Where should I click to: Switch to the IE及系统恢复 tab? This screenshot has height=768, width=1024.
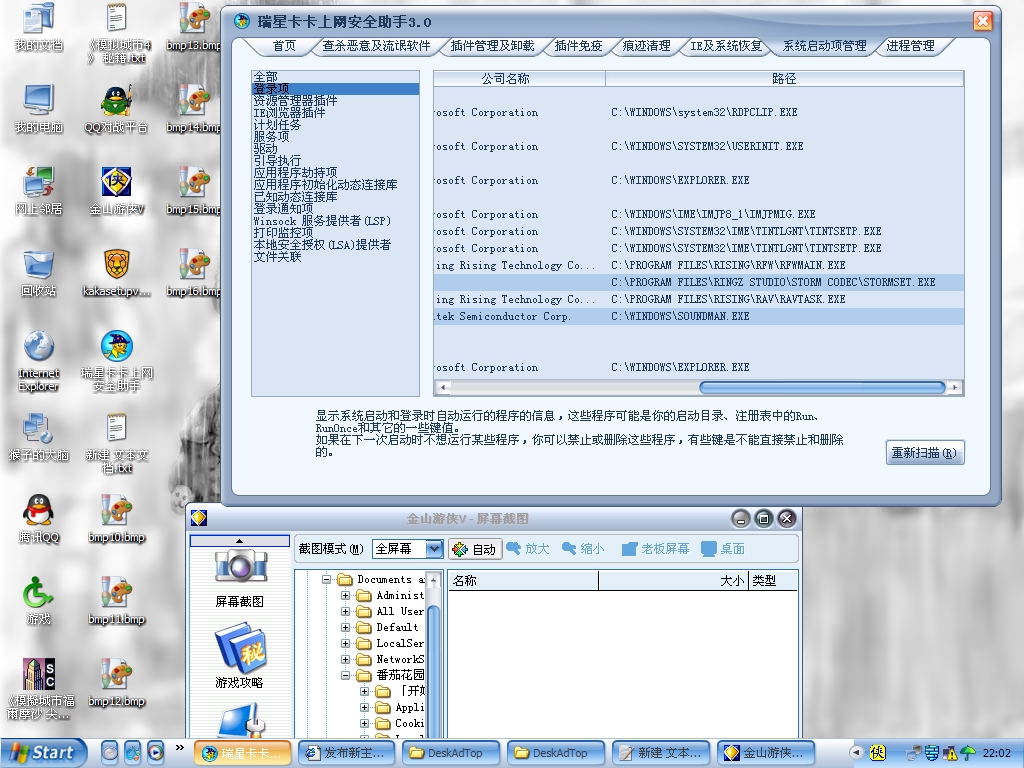726,46
